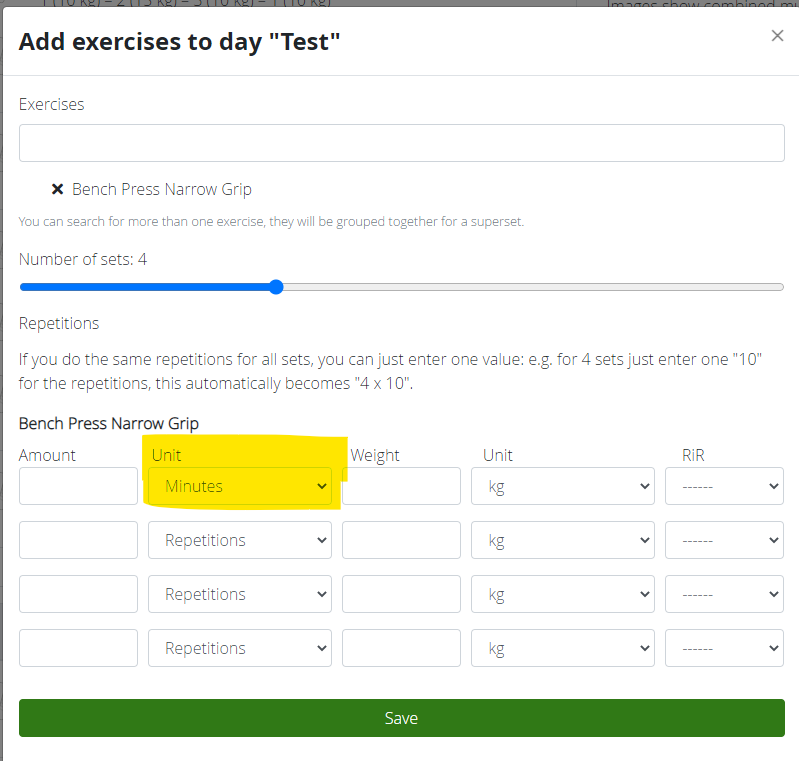Click the Weight column label
This screenshot has height=761, width=799.
(375, 455)
